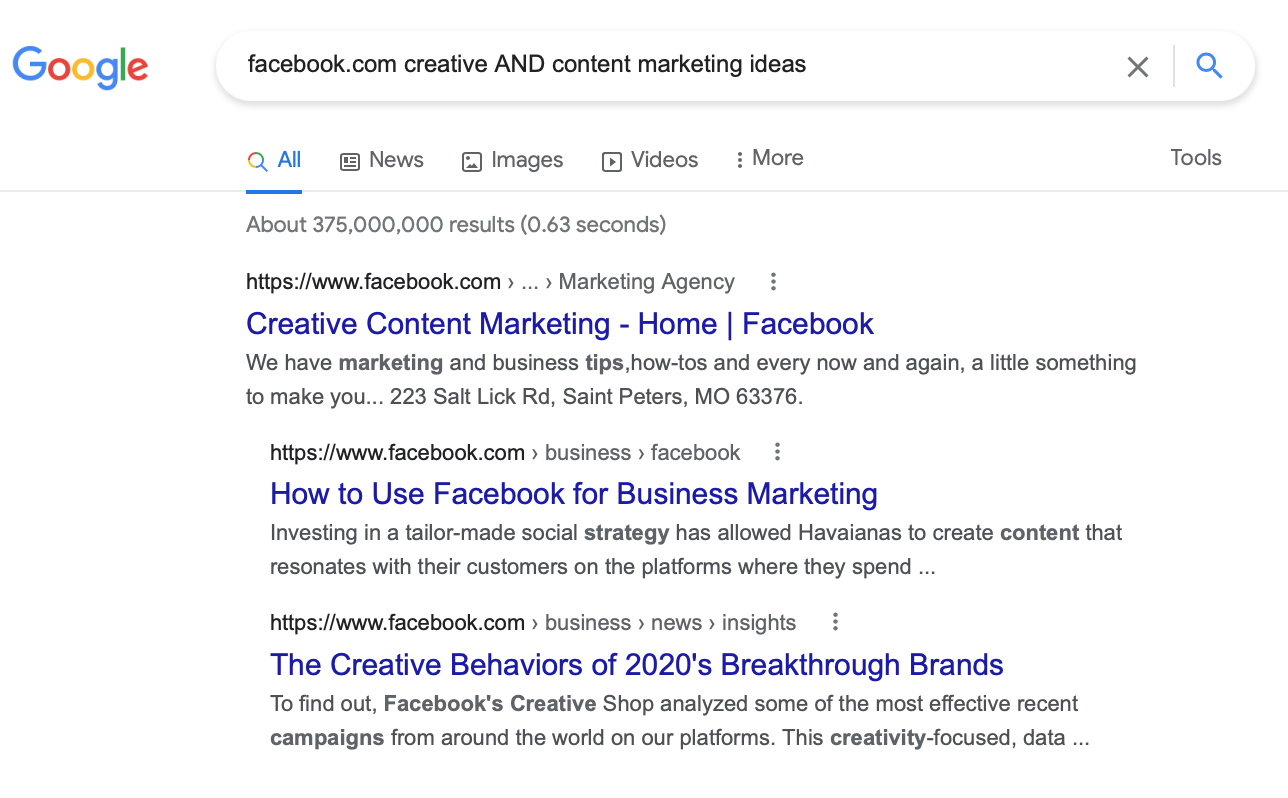
Task: Open The Creative Behaviors of 2020's Breakthrough Brands
Action: pos(636,664)
